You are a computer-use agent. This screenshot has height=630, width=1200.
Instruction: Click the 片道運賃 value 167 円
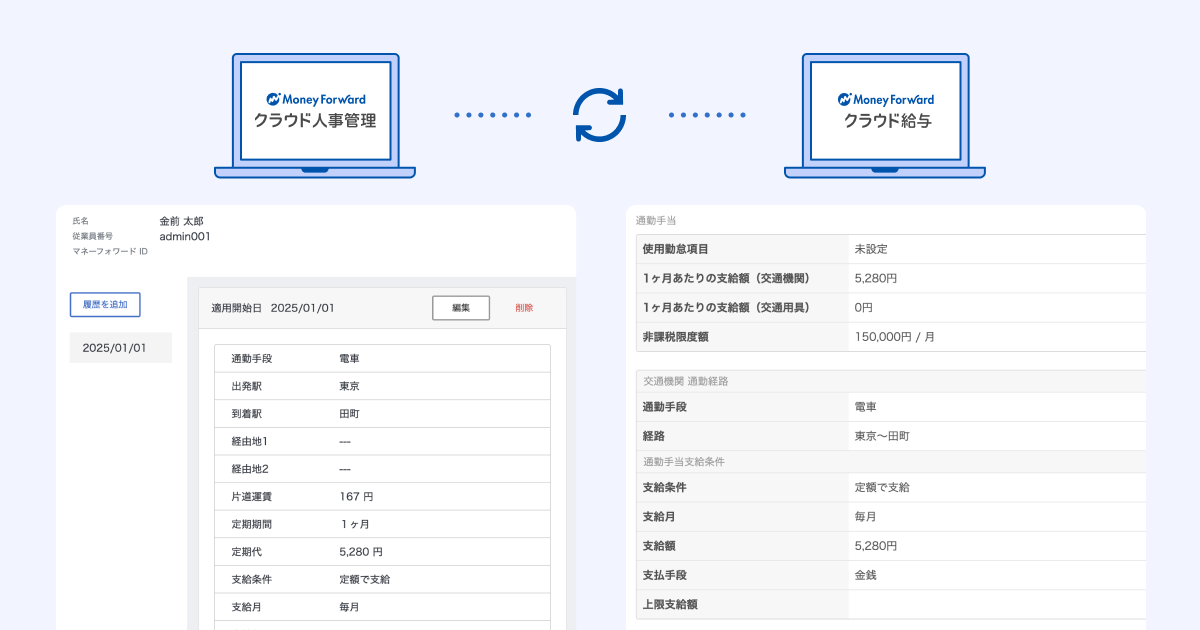click(356, 496)
